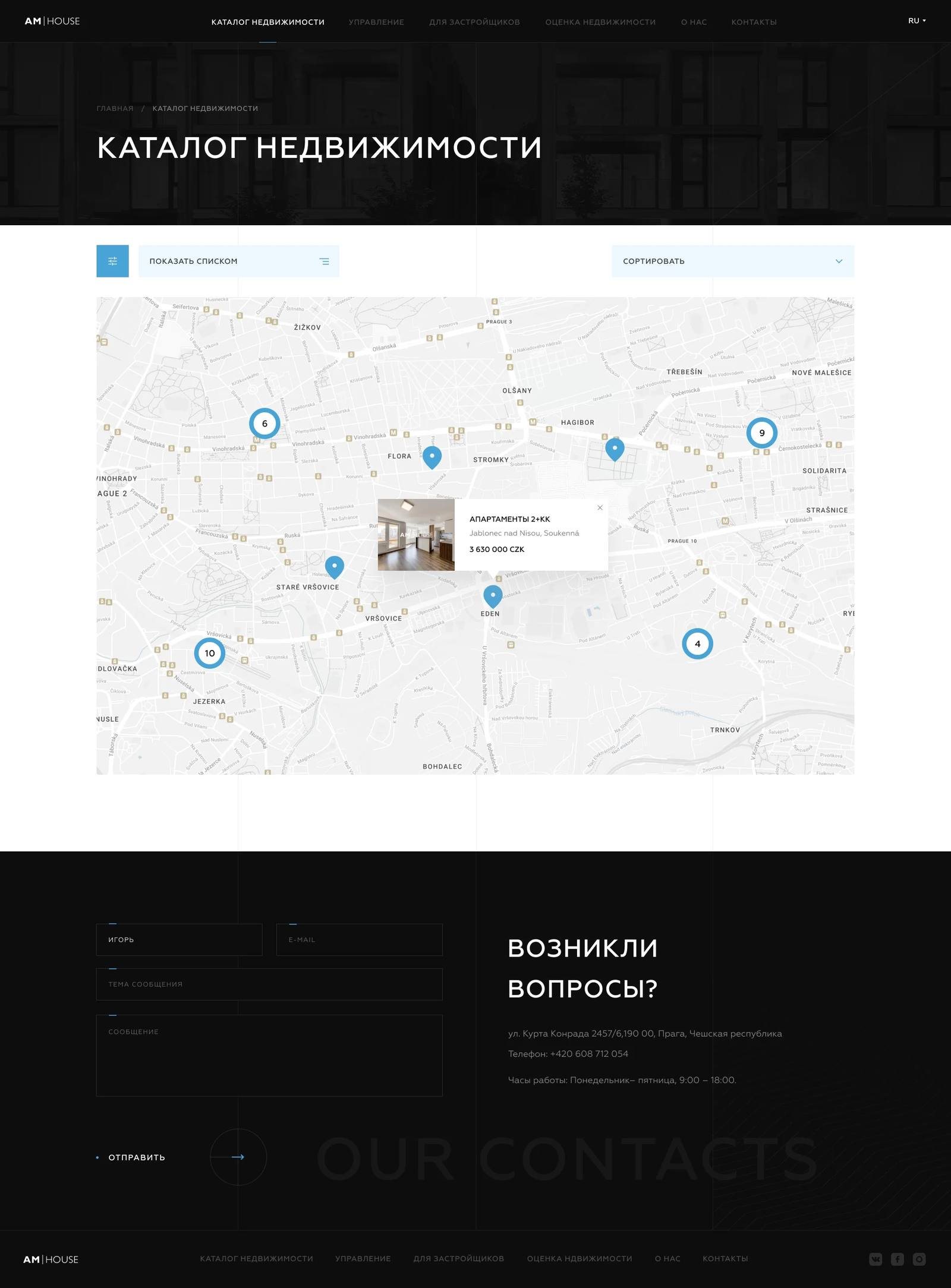Image resolution: width=951 pixels, height=1288 pixels.
Task: Click the E-mail input field
Action: [x=360, y=939]
